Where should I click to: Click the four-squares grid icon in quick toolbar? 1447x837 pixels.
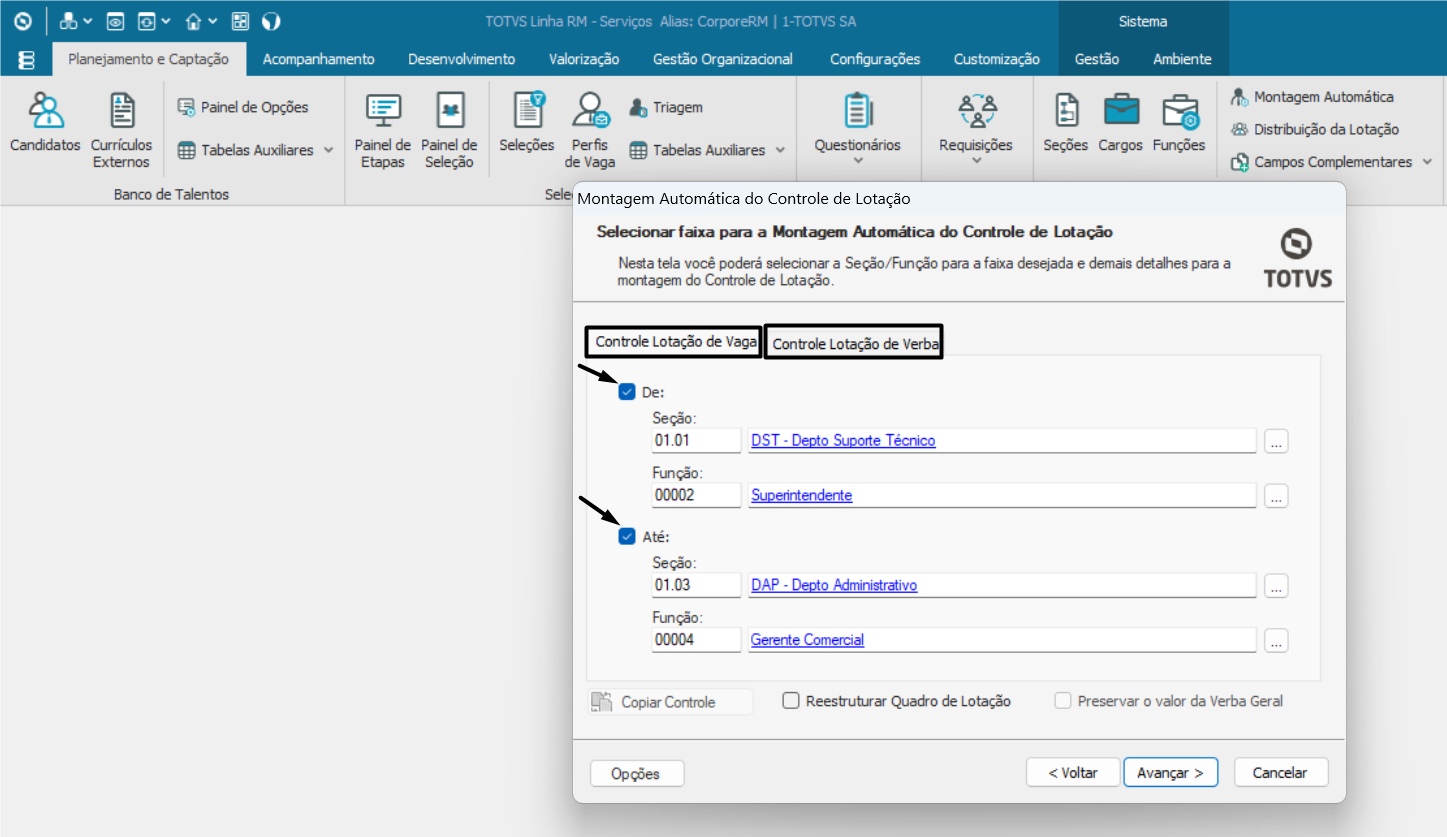pyautogui.click(x=240, y=21)
